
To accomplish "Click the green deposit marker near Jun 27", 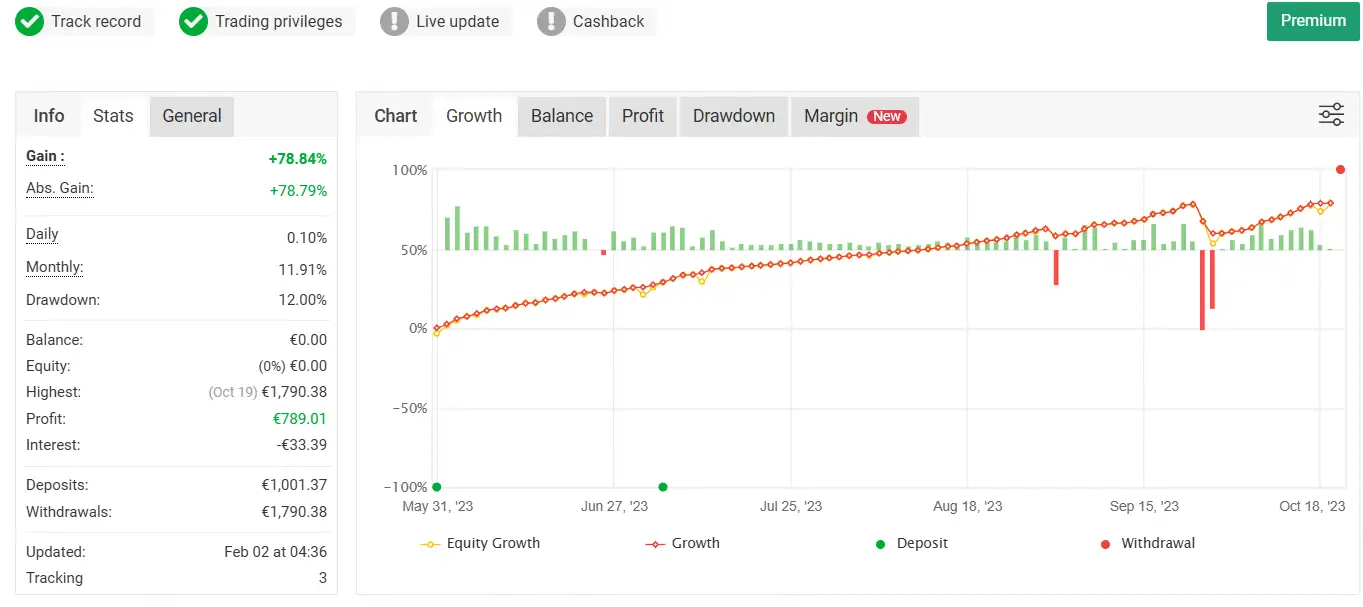I will coord(662,487).
